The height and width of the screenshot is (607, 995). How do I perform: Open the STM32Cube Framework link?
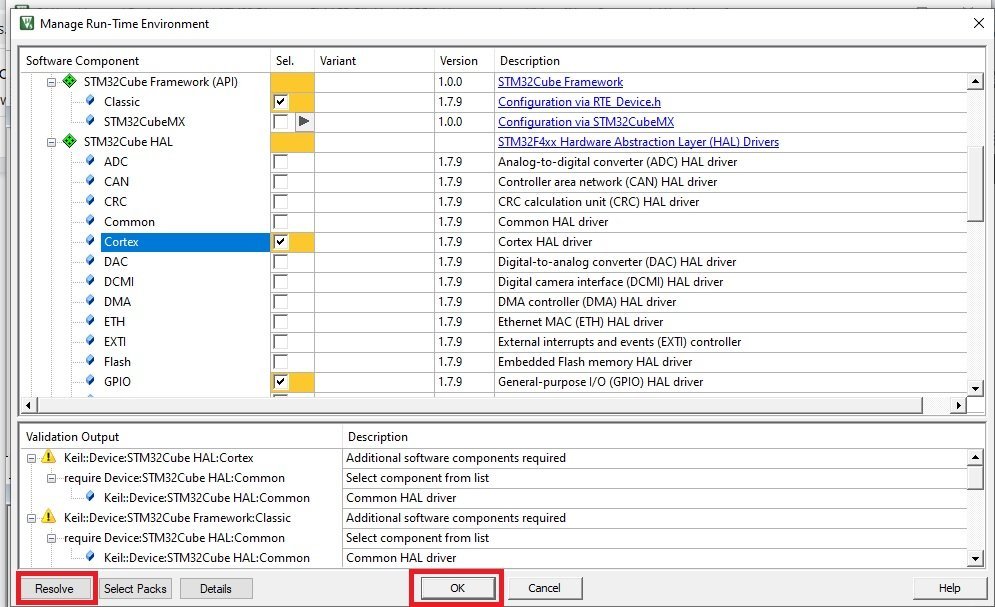(x=560, y=82)
